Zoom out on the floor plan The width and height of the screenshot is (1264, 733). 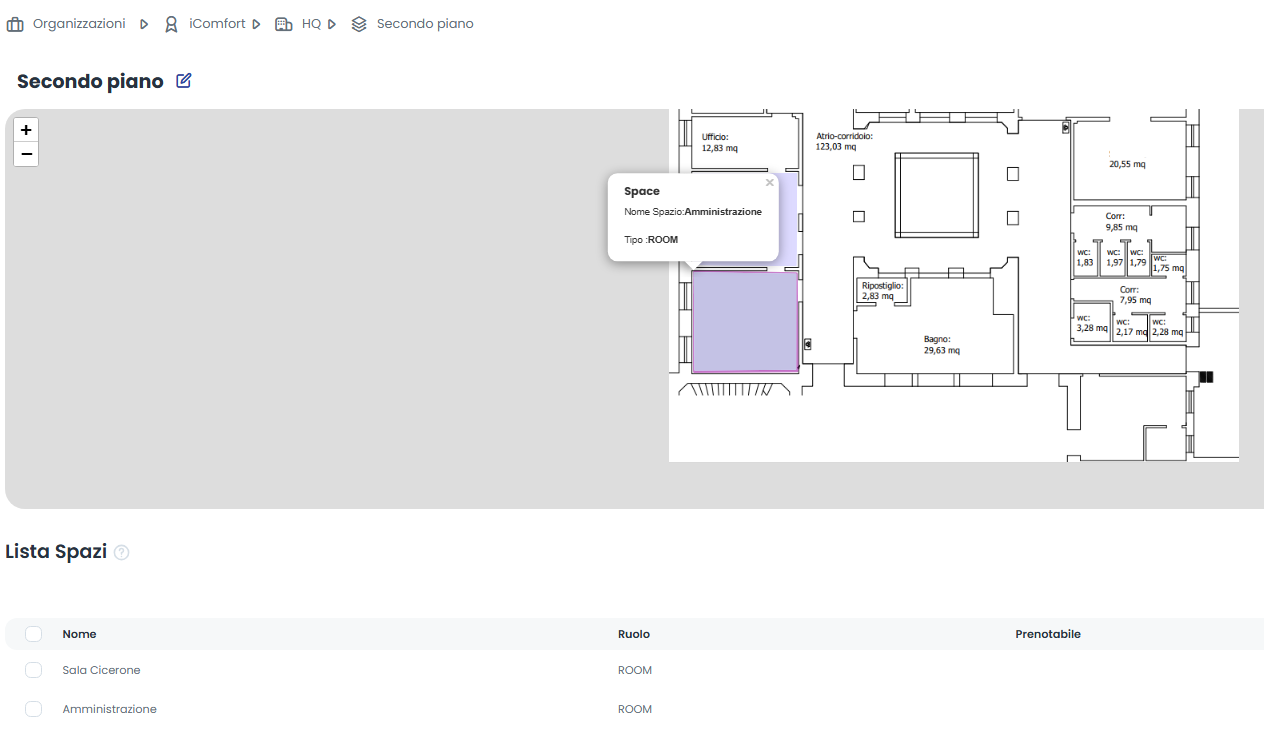click(x=25, y=154)
